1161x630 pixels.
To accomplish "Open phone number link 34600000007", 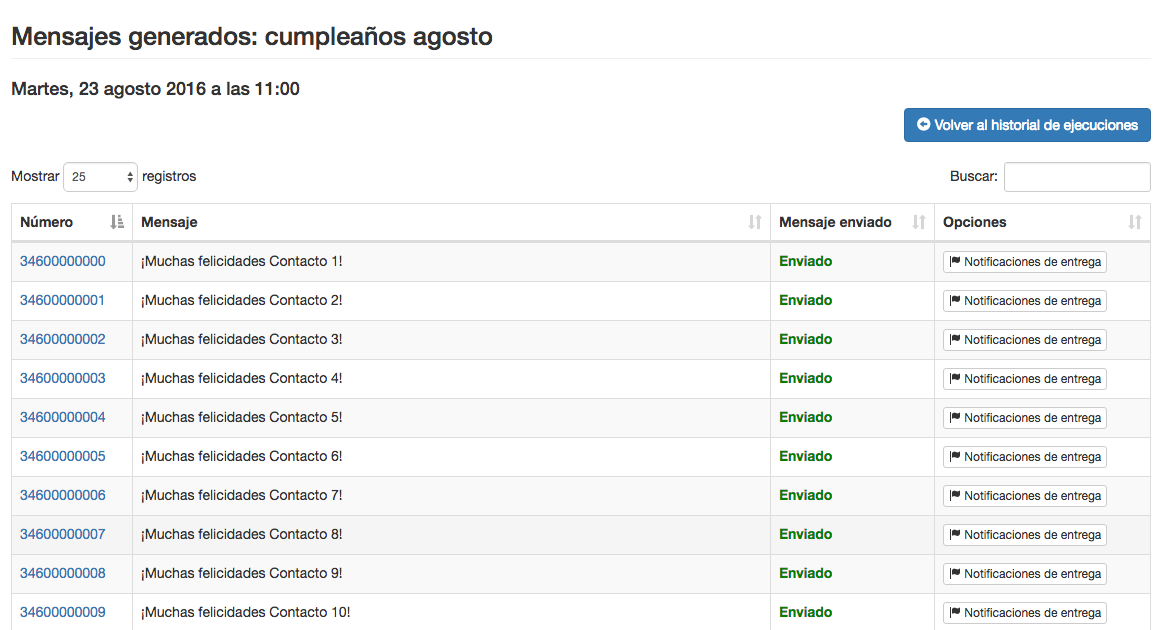I will coord(62,534).
